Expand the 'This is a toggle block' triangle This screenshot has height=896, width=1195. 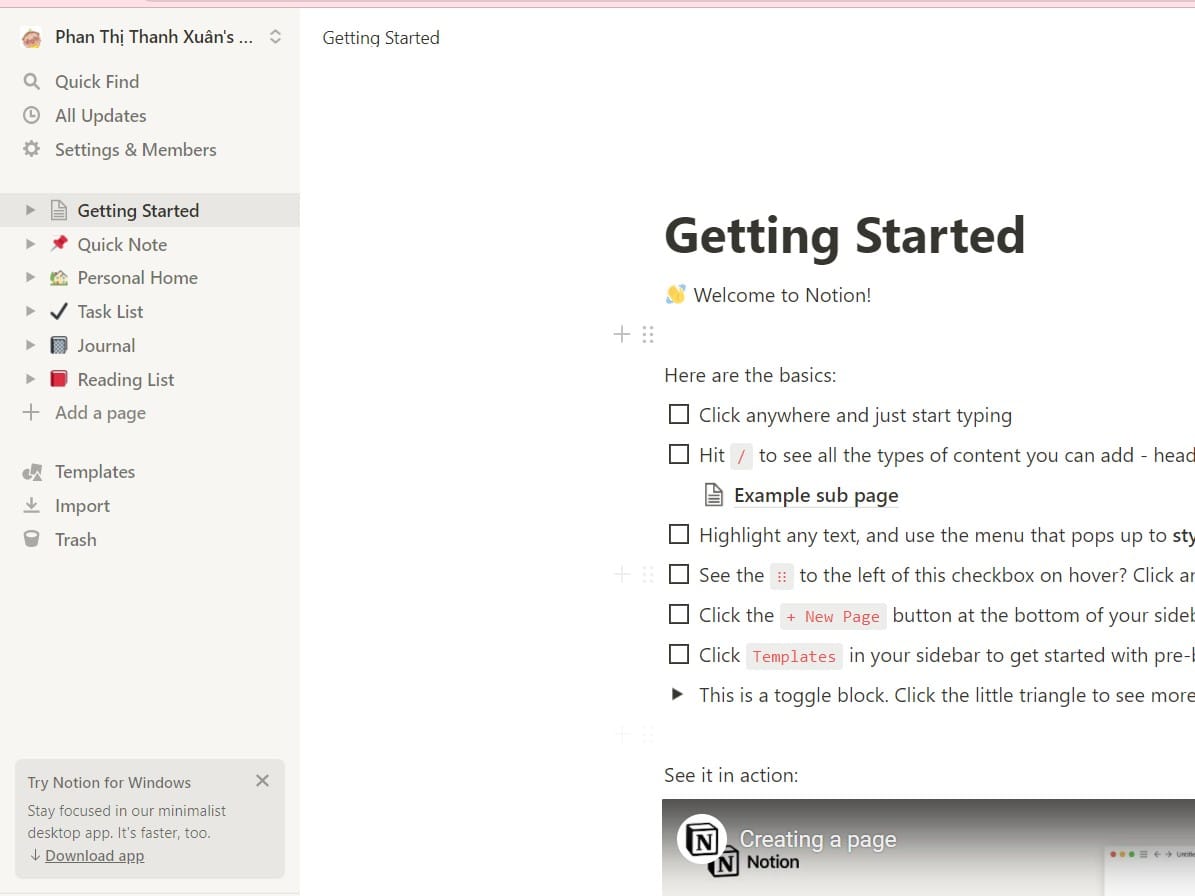coord(677,694)
